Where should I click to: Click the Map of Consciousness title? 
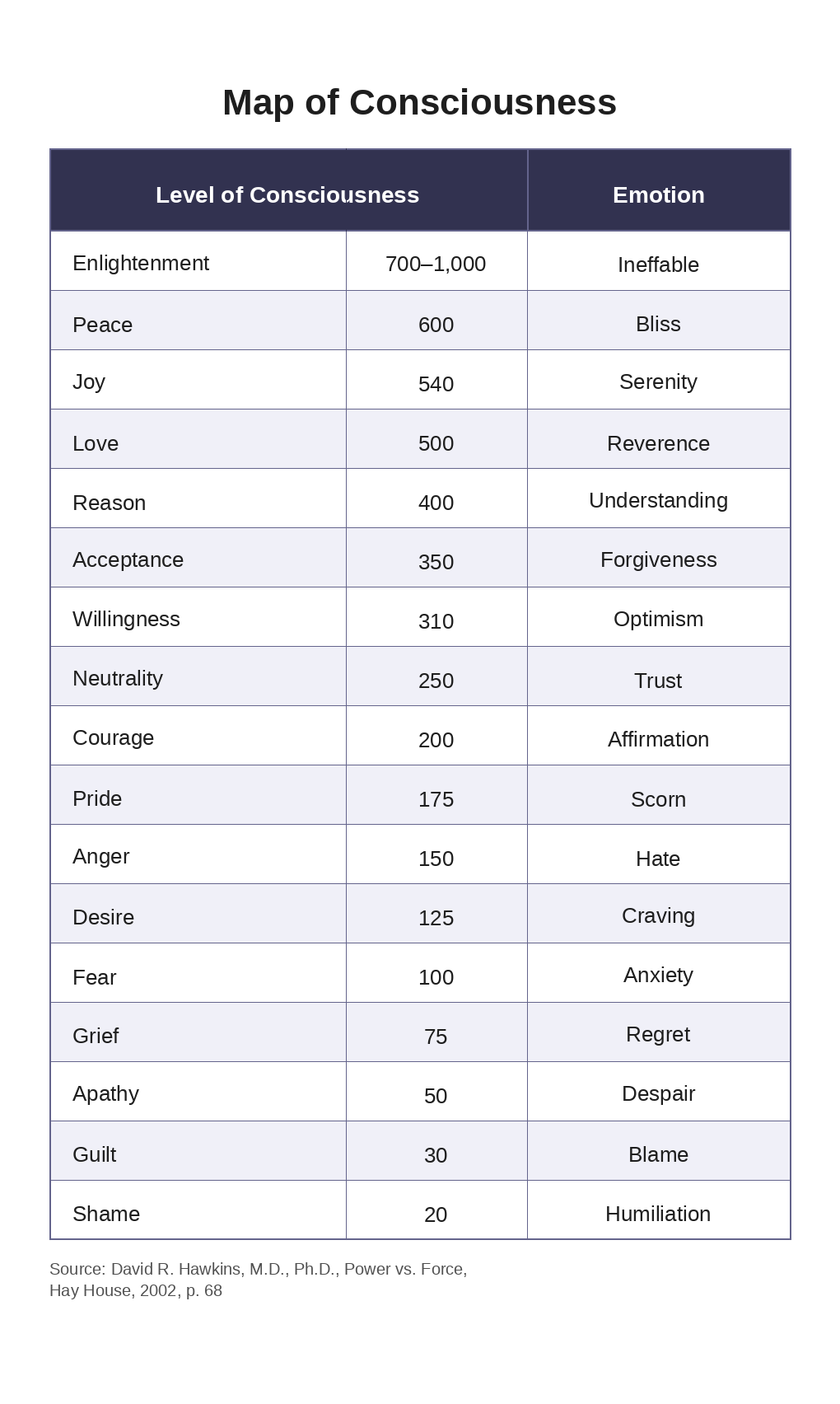[x=419, y=103]
